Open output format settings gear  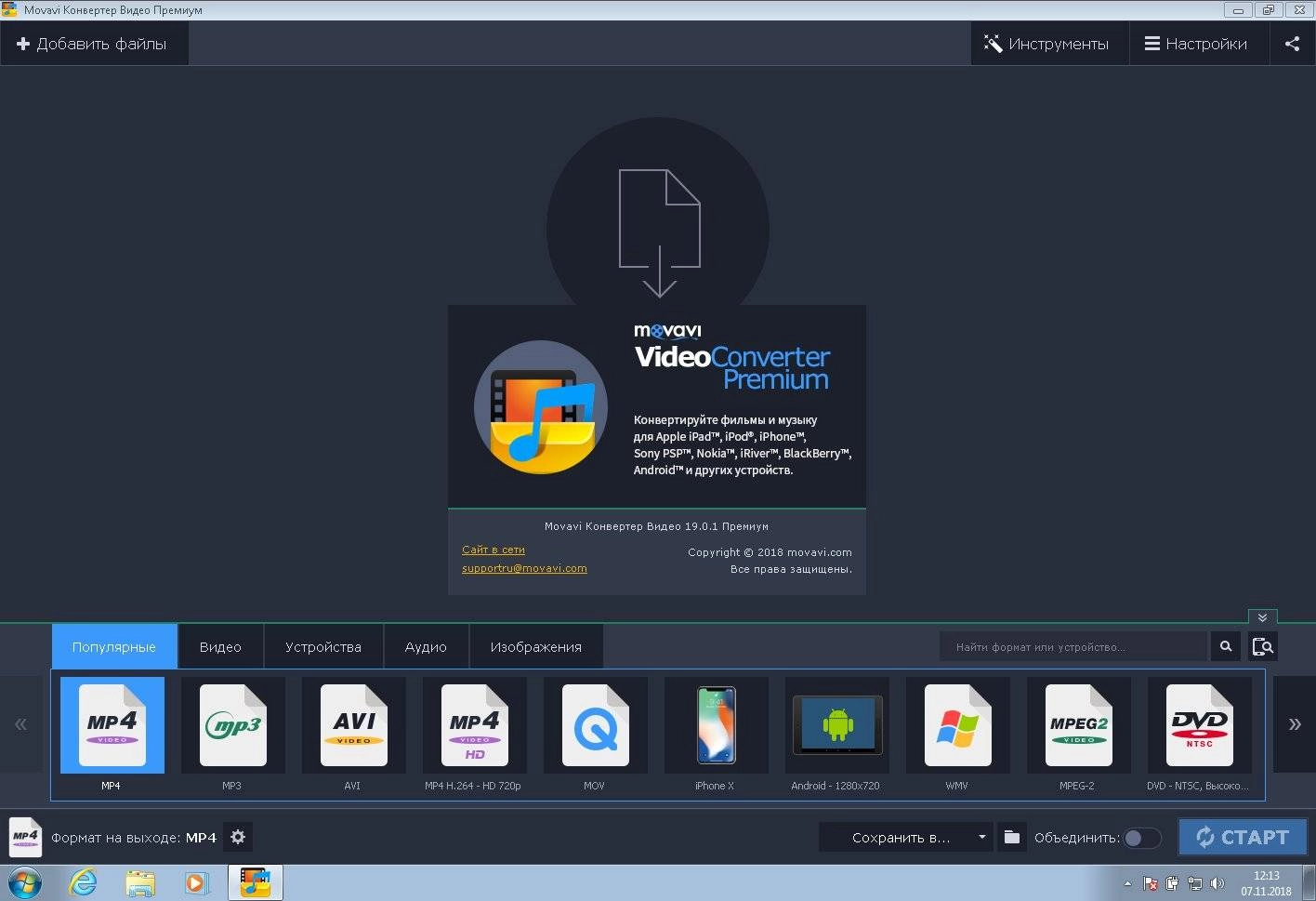238,837
